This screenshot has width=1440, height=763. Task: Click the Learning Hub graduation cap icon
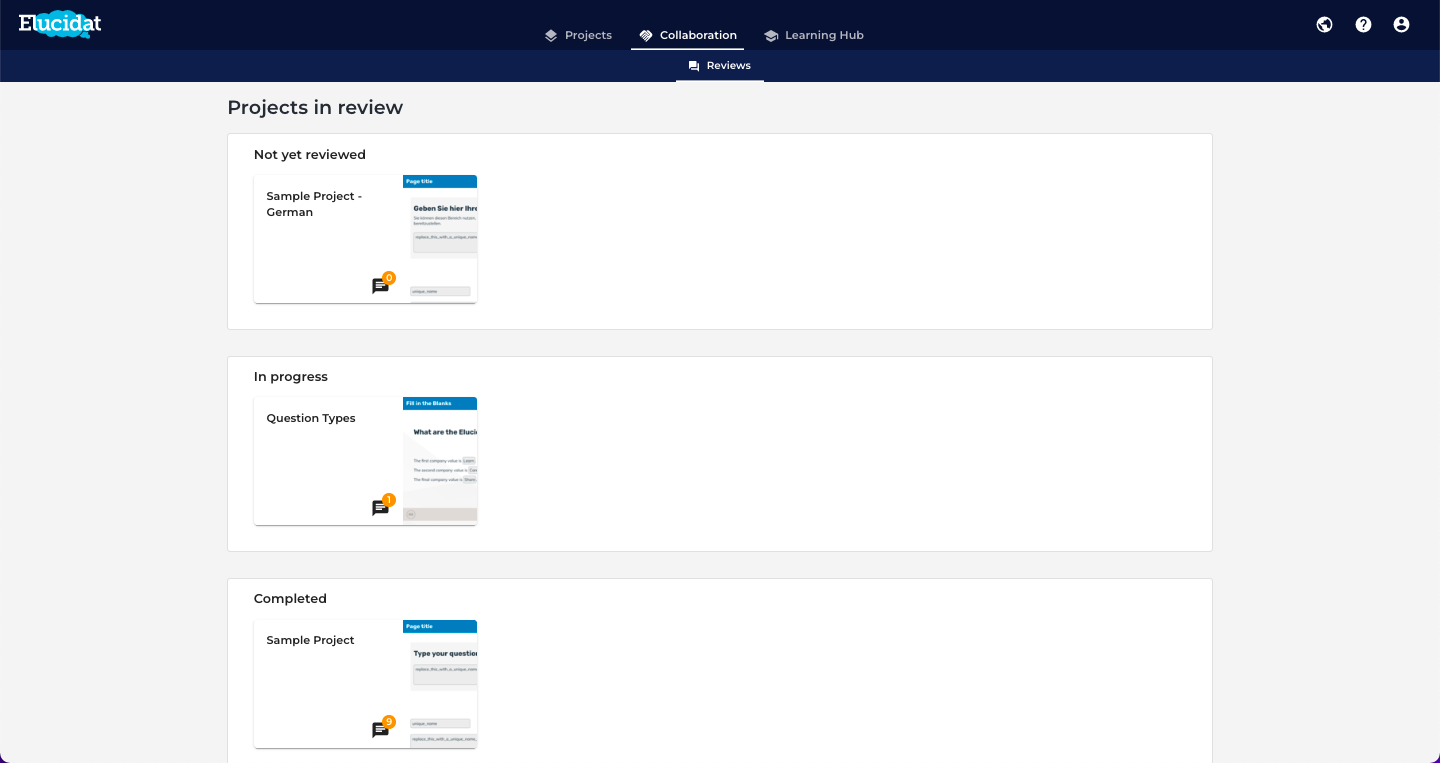[x=771, y=35]
